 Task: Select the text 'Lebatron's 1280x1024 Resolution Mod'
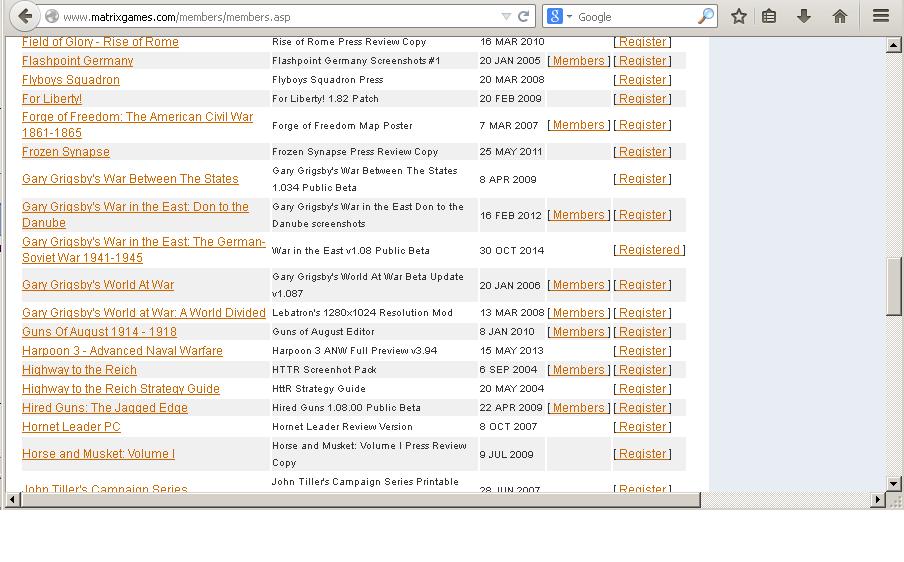[x=362, y=312]
